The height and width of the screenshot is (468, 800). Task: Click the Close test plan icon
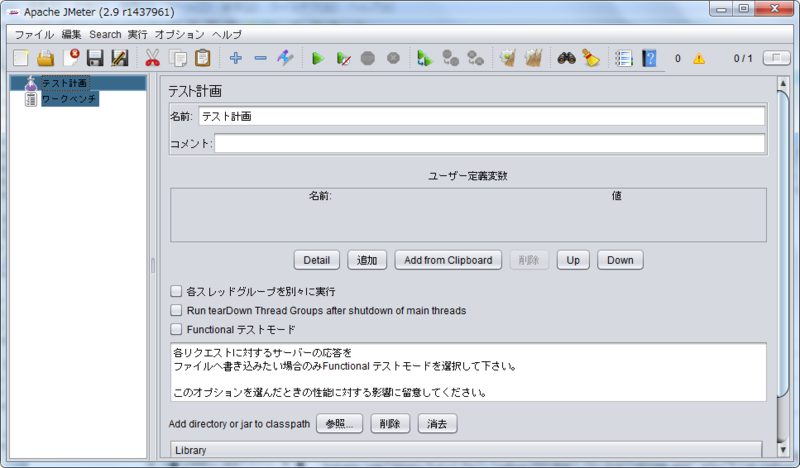pyautogui.click(x=71, y=58)
